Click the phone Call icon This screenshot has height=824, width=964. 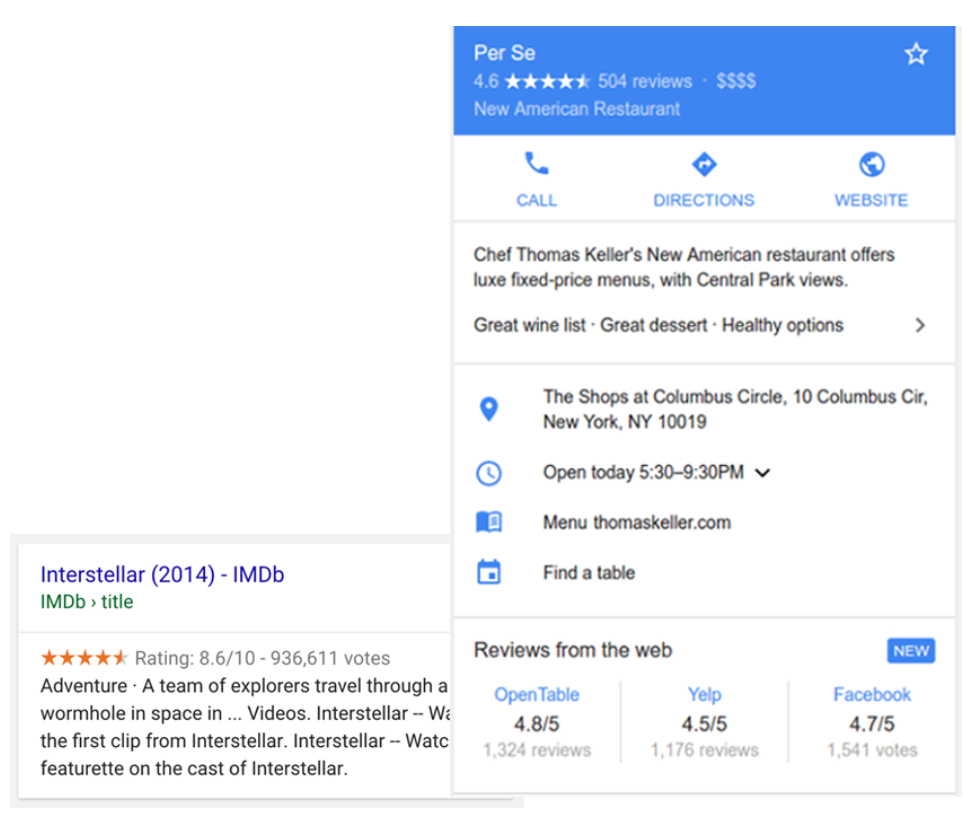pos(537,164)
